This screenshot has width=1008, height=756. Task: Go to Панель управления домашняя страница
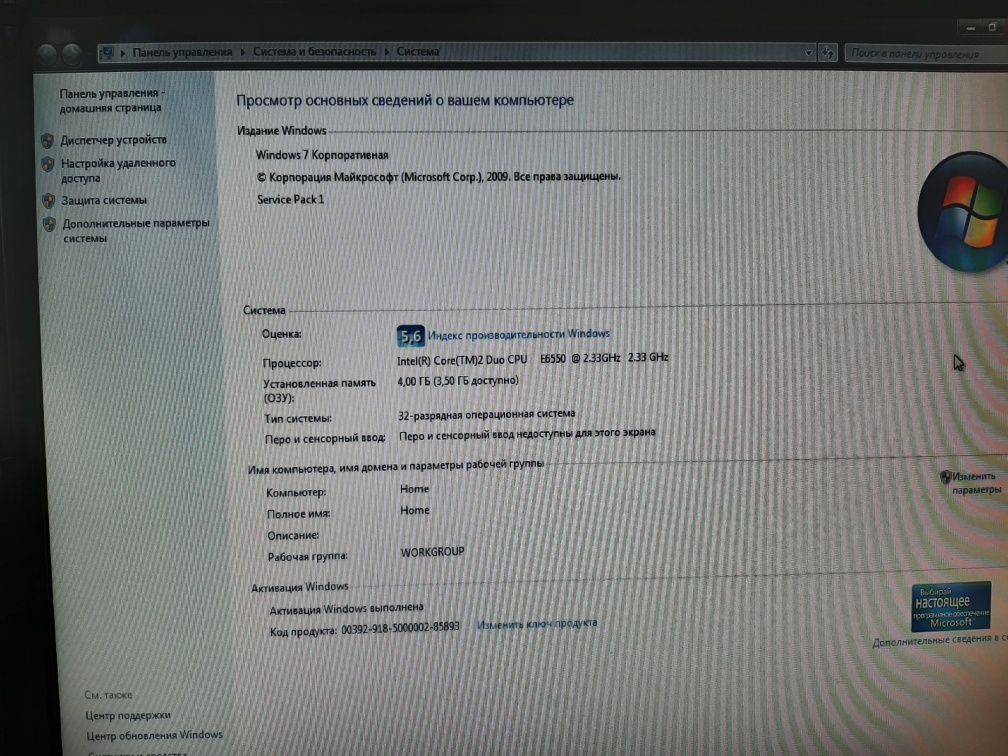pos(111,100)
